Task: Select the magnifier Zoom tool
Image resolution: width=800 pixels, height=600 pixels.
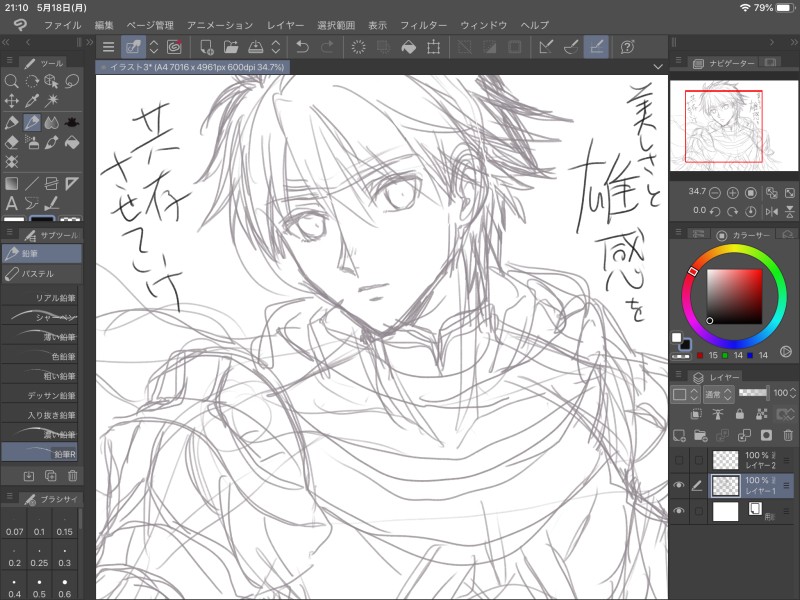Action: (x=11, y=81)
